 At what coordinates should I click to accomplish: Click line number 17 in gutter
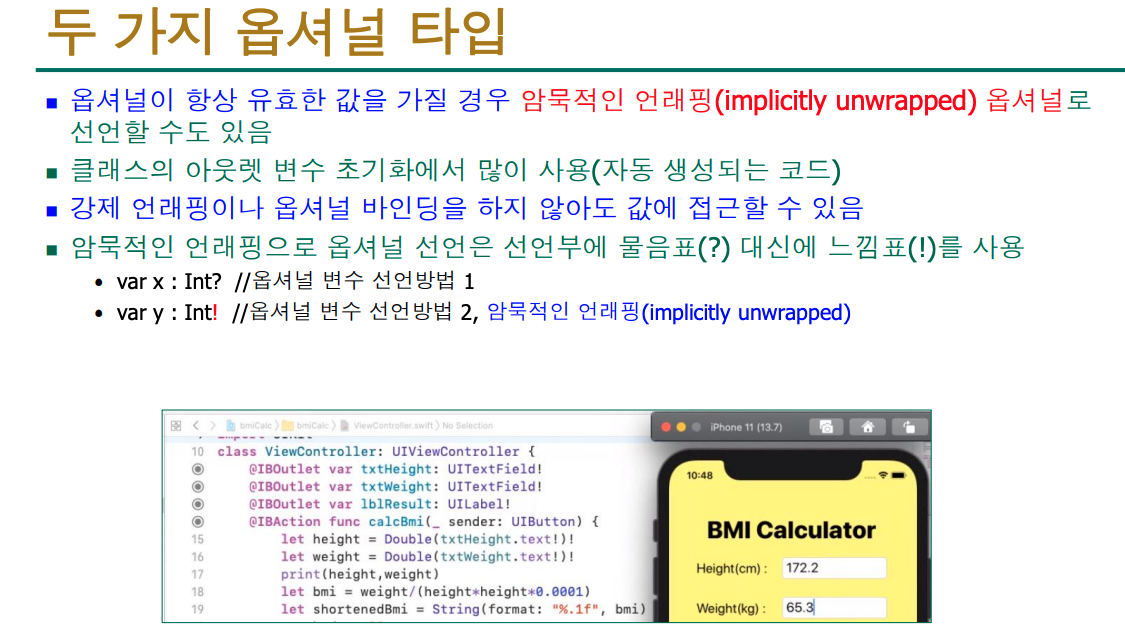click(197, 574)
